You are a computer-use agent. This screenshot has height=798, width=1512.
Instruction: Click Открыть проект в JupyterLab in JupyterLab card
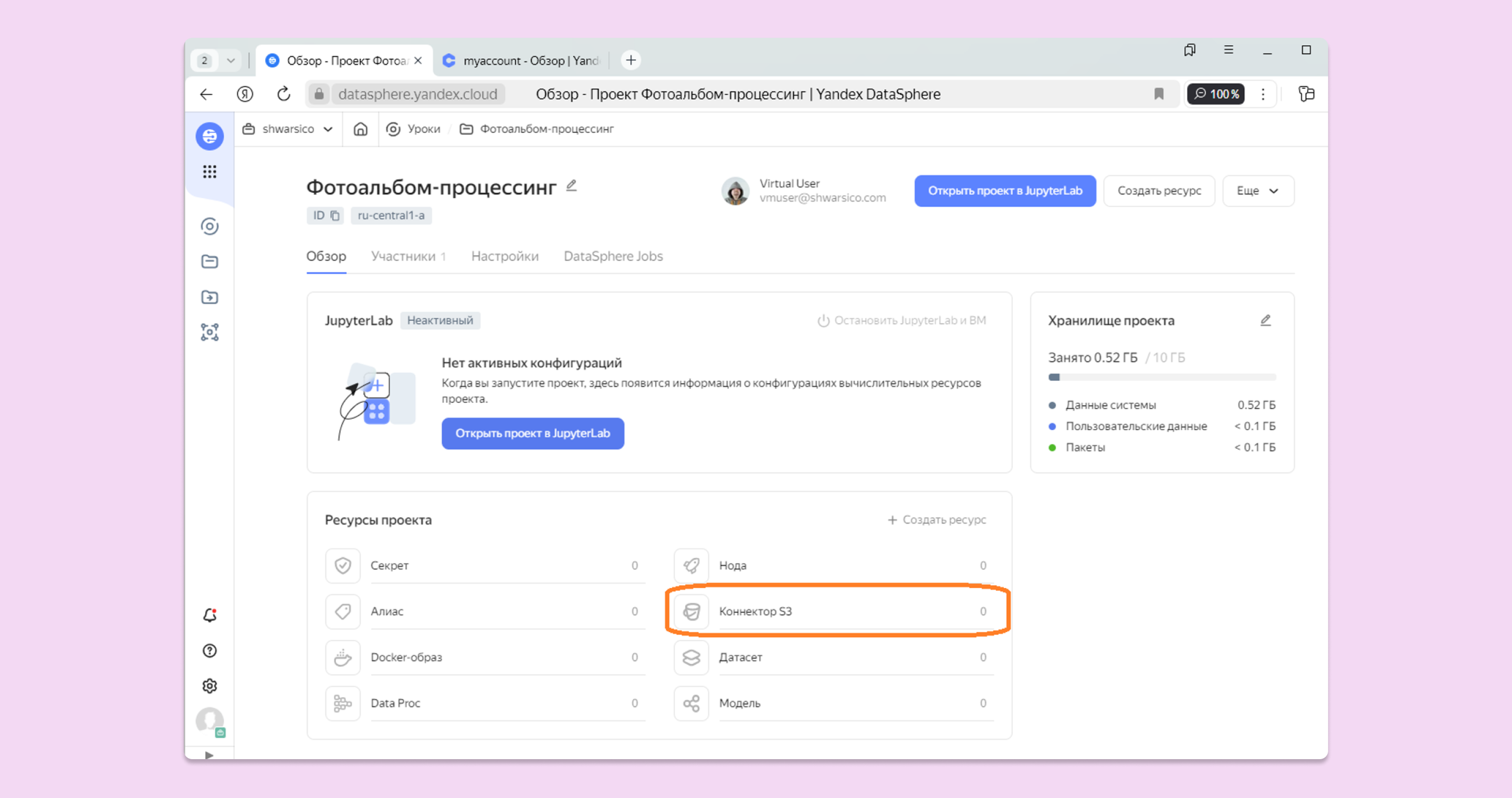click(533, 434)
